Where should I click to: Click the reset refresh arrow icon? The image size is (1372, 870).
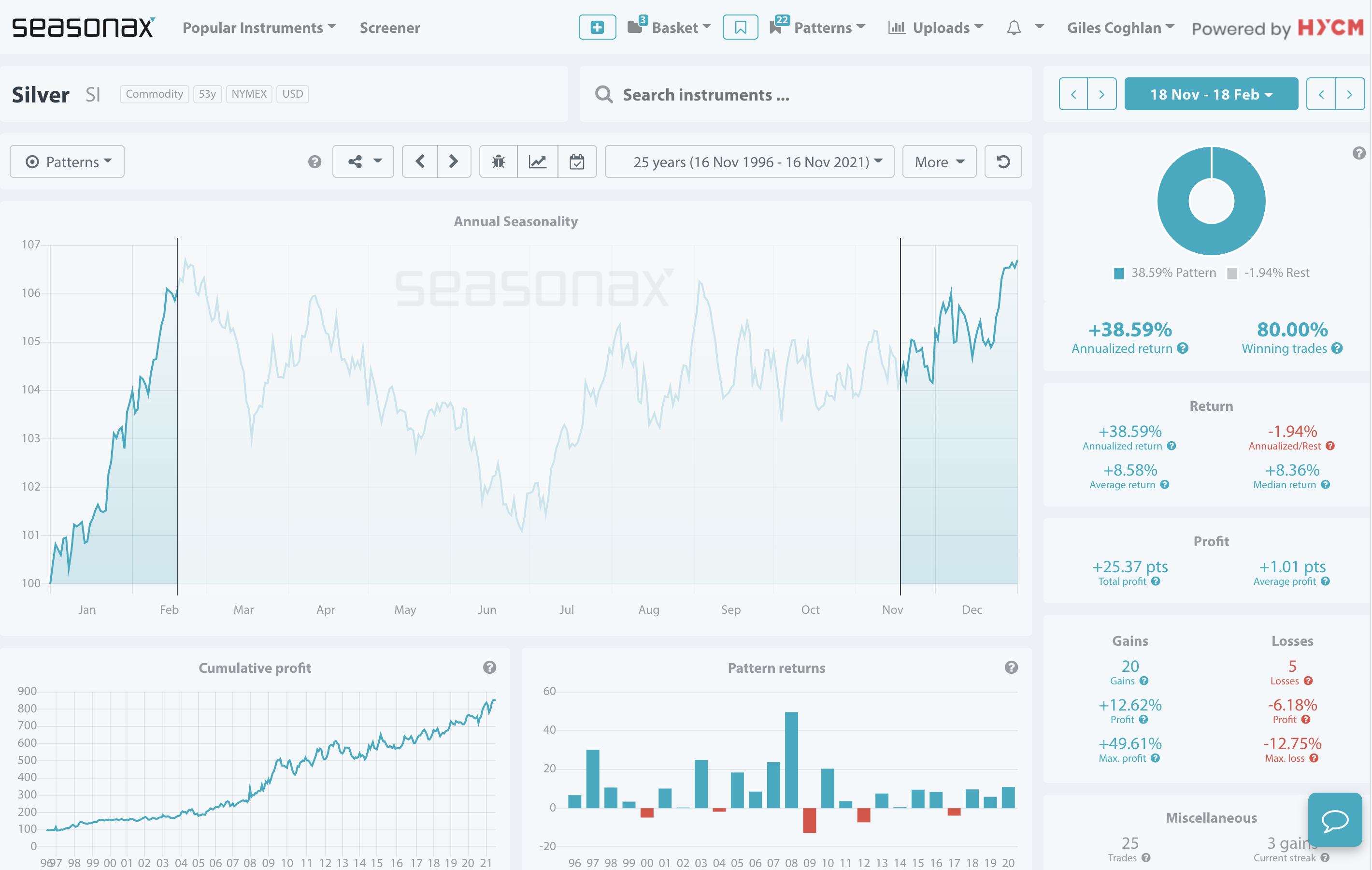[1003, 162]
